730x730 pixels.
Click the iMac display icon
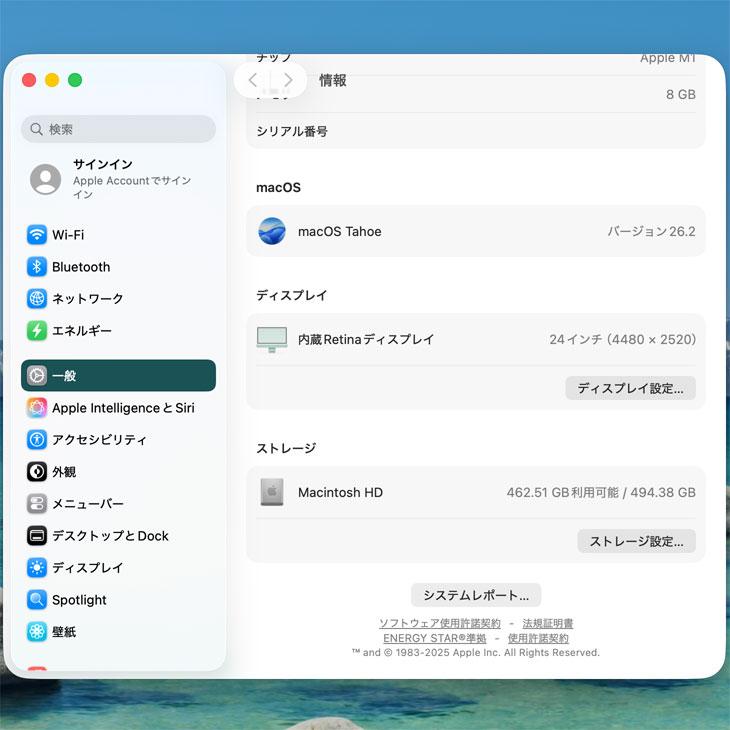[272, 339]
